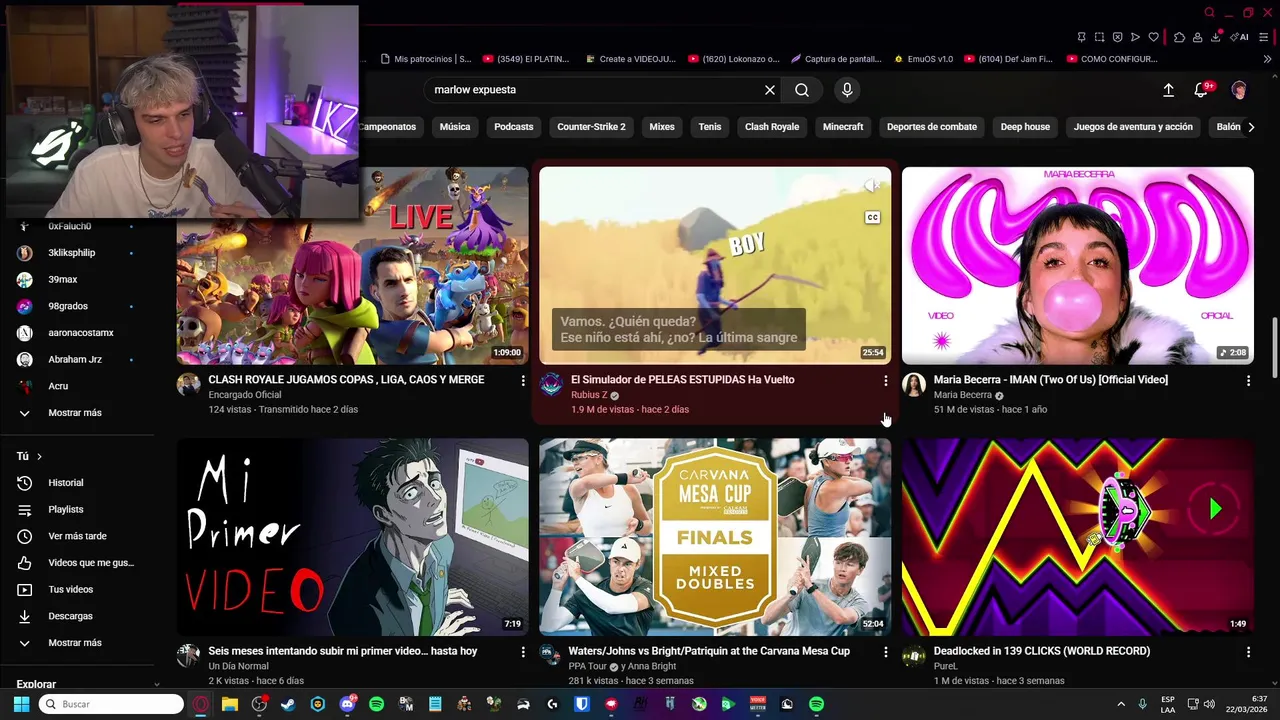
Task: Open the Windows Start button
Action: pyautogui.click(x=21, y=704)
